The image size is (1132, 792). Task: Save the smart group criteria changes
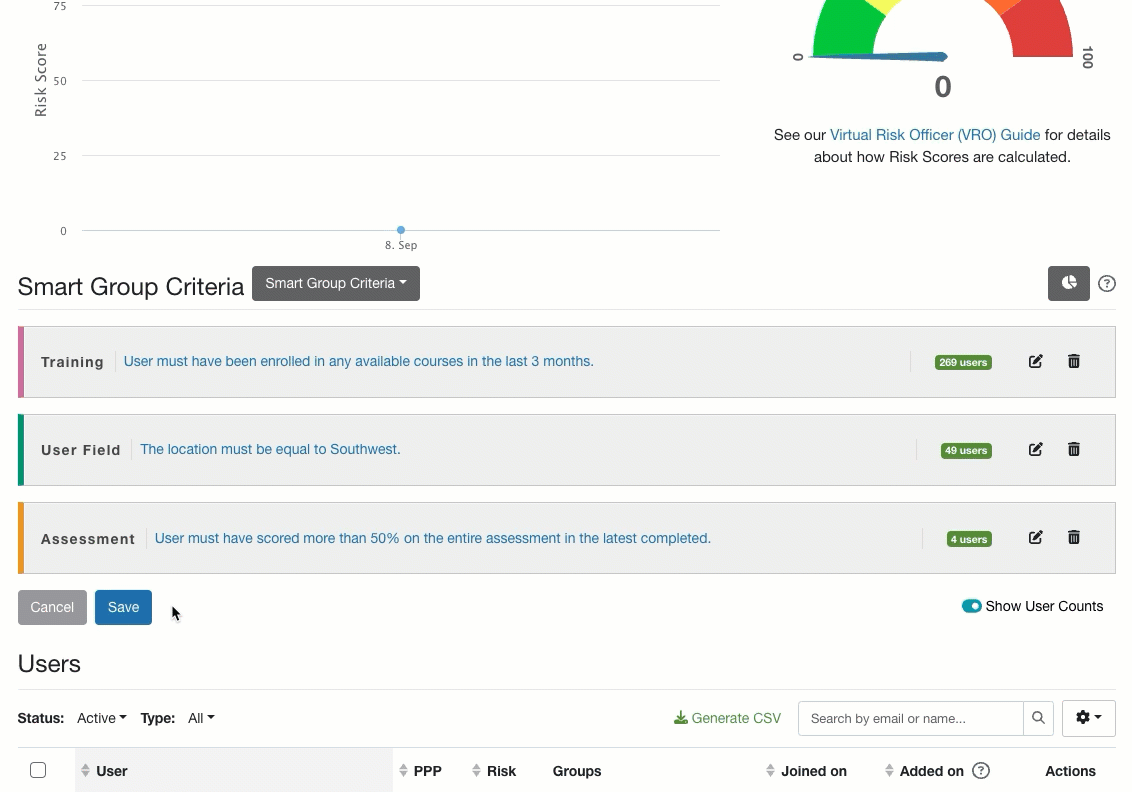click(123, 607)
